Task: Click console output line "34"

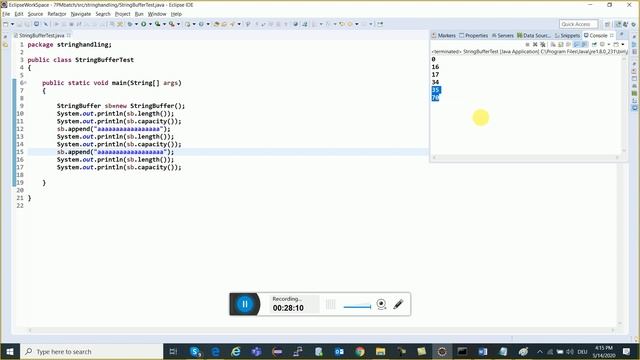Action: click(435, 82)
